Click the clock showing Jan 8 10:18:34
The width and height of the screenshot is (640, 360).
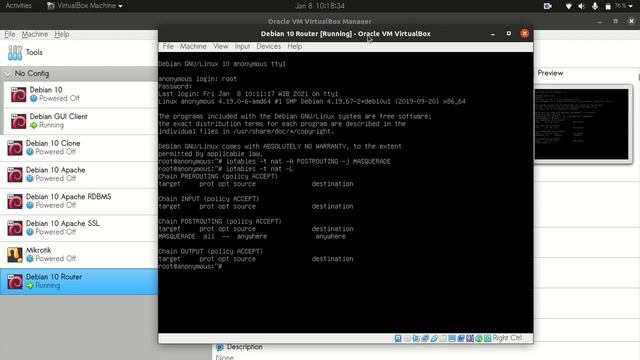click(x=320, y=6)
